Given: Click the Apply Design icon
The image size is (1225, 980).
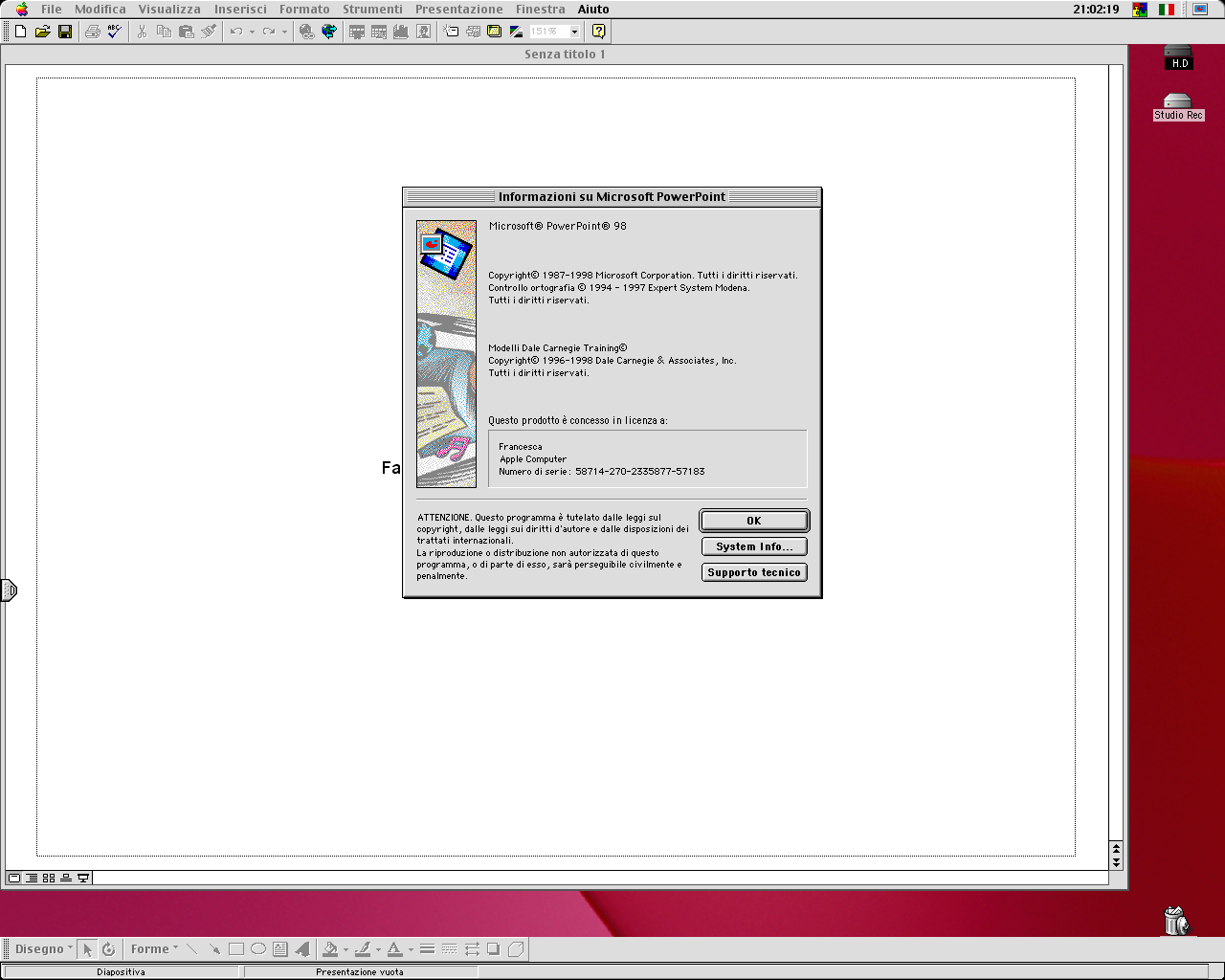Looking at the screenshot, I should tap(494, 32).
